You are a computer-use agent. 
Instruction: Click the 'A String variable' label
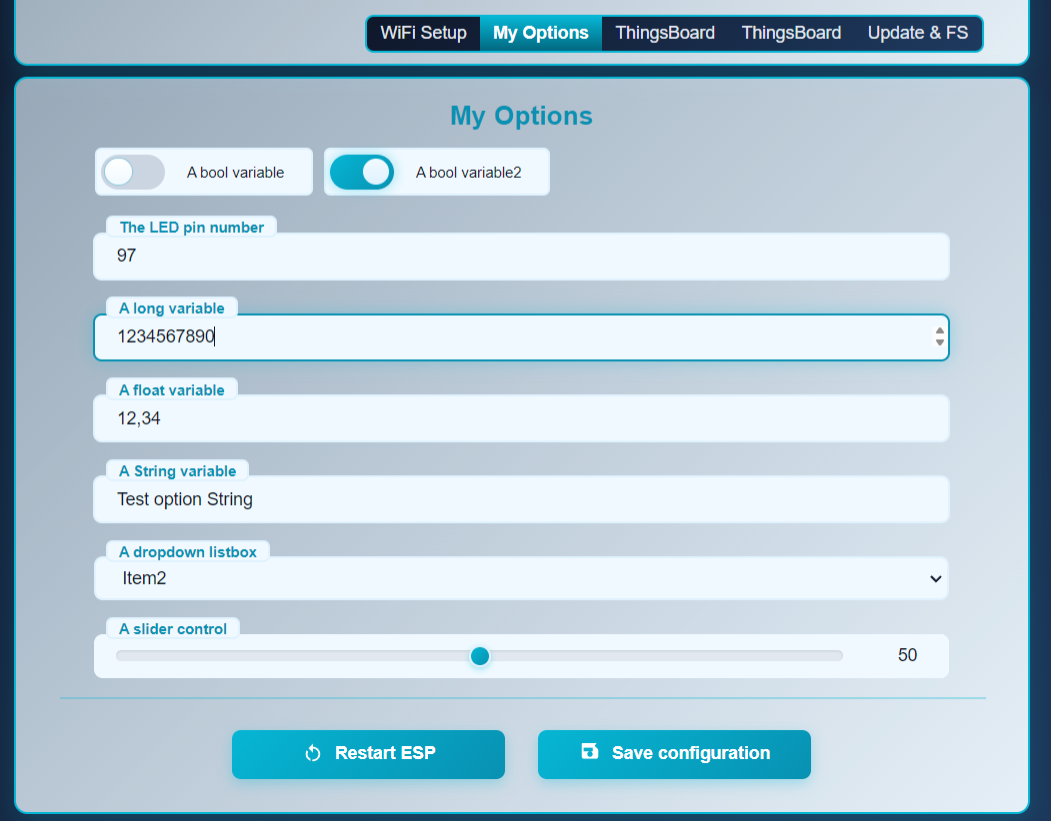click(x=178, y=471)
